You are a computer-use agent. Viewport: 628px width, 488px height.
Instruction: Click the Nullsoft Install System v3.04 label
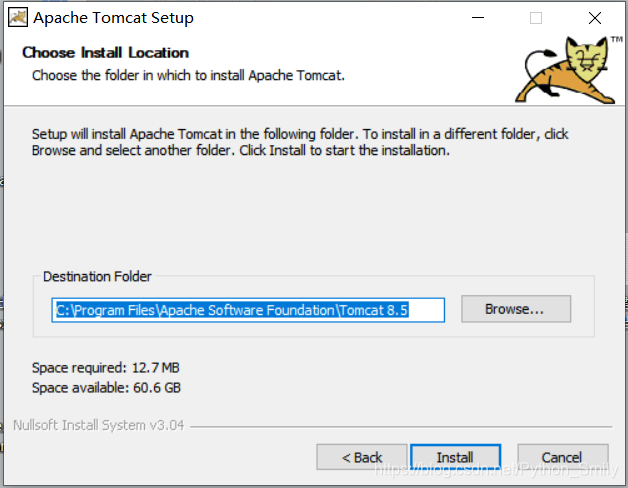[x=99, y=425]
